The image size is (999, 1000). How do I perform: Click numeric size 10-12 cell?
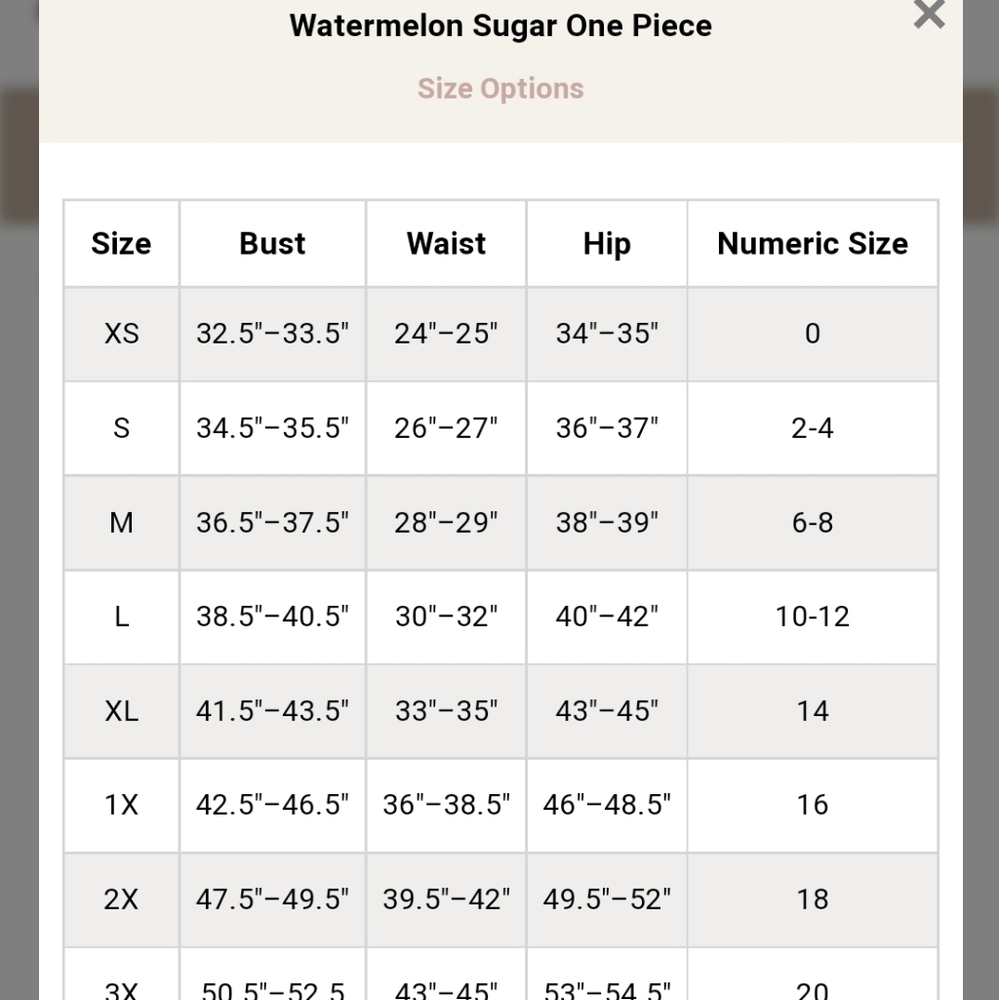click(x=812, y=617)
